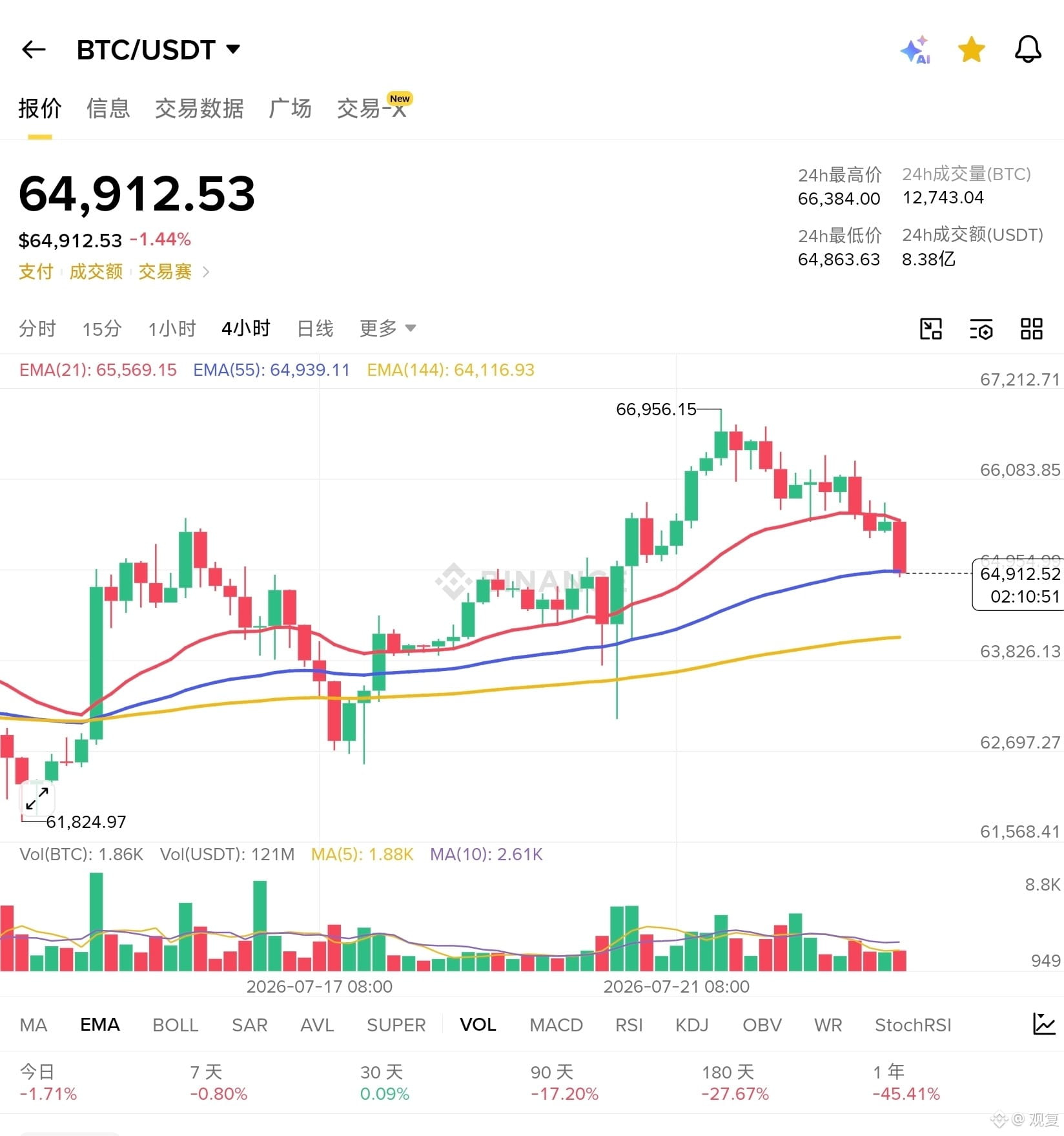
Task: Tap the chart high label 66,956.15
Action: click(656, 409)
